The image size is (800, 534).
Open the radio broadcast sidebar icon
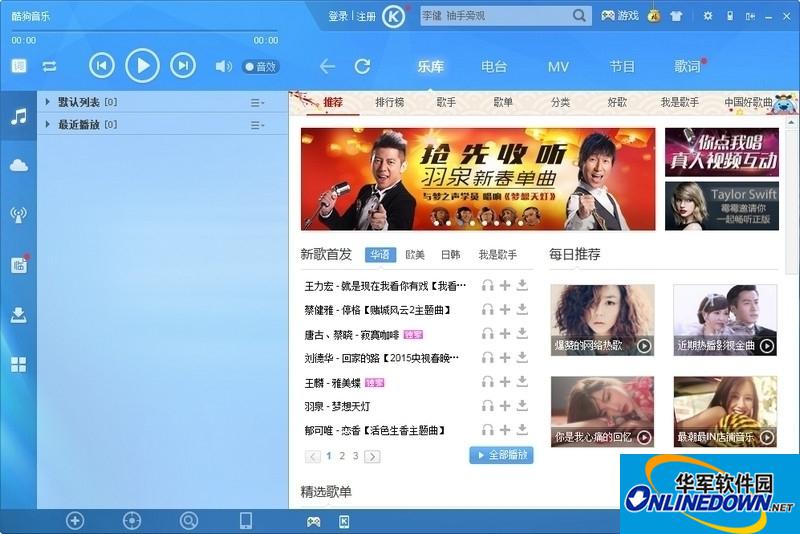coord(18,214)
